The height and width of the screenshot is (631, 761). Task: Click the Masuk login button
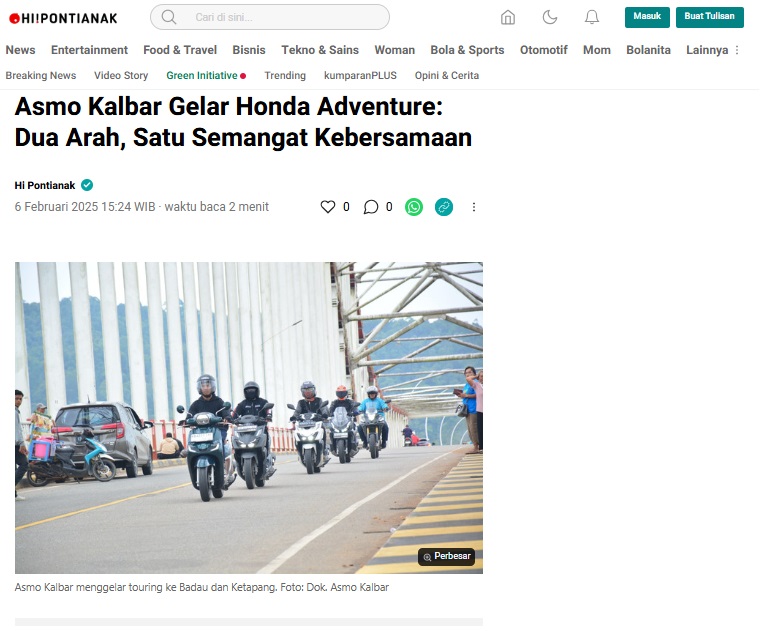point(647,17)
